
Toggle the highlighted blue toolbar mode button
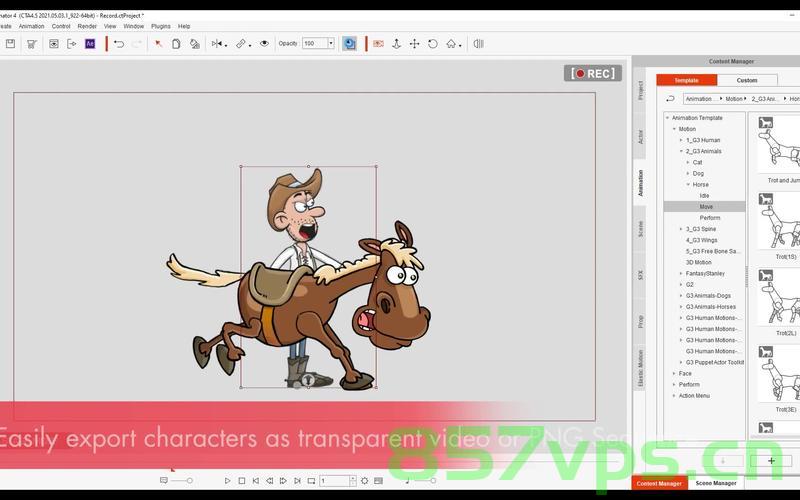coord(349,44)
